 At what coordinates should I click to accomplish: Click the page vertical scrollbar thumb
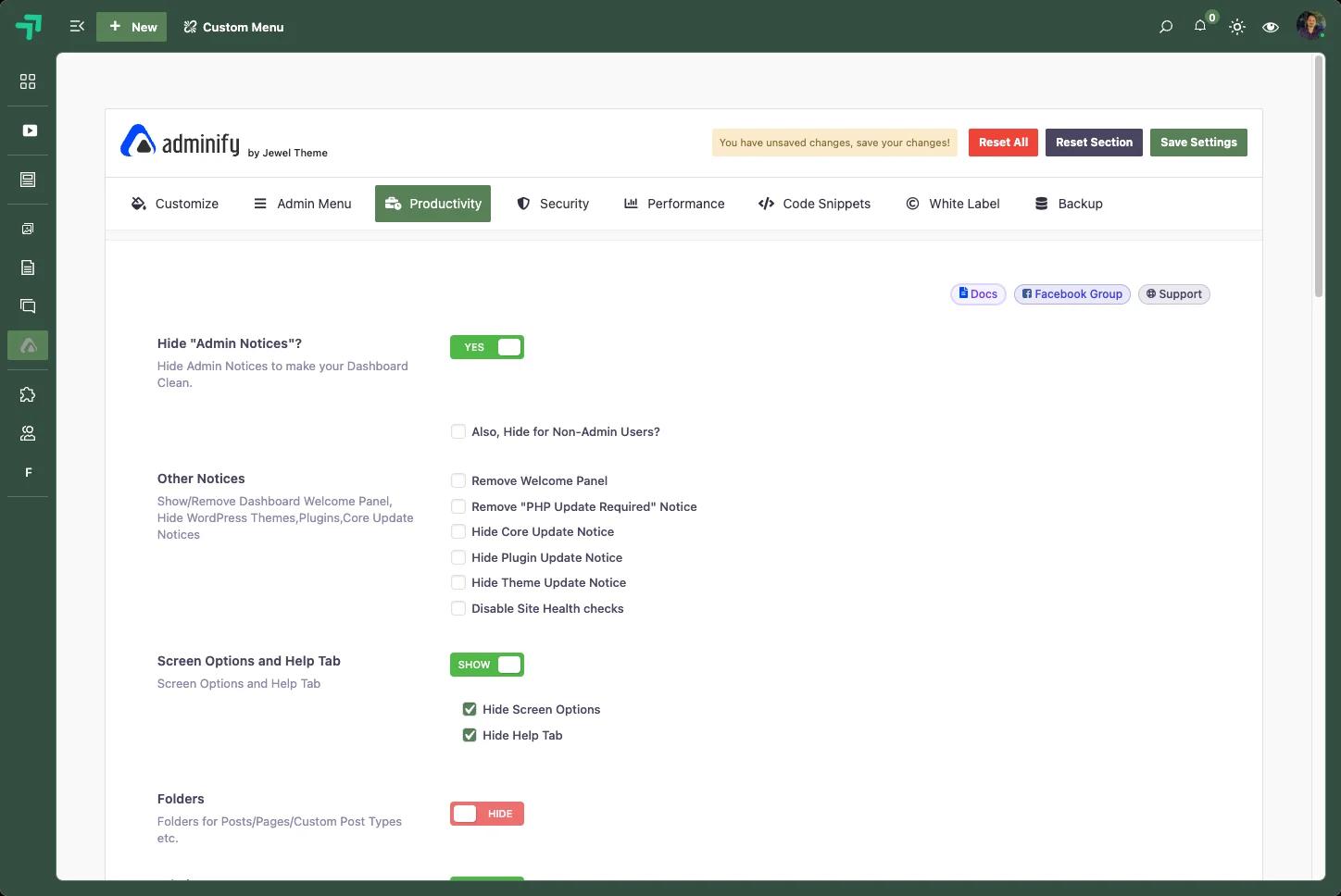1319,176
